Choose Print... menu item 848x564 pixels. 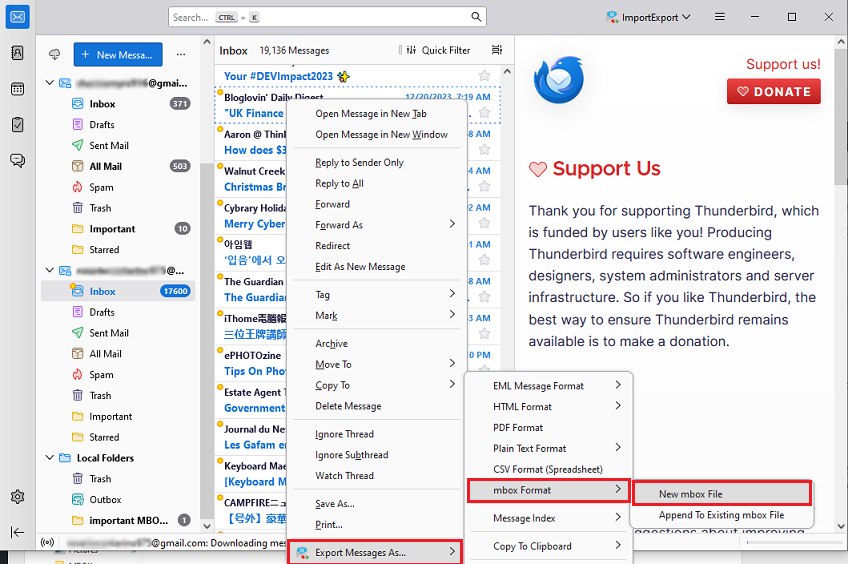click(x=376, y=525)
